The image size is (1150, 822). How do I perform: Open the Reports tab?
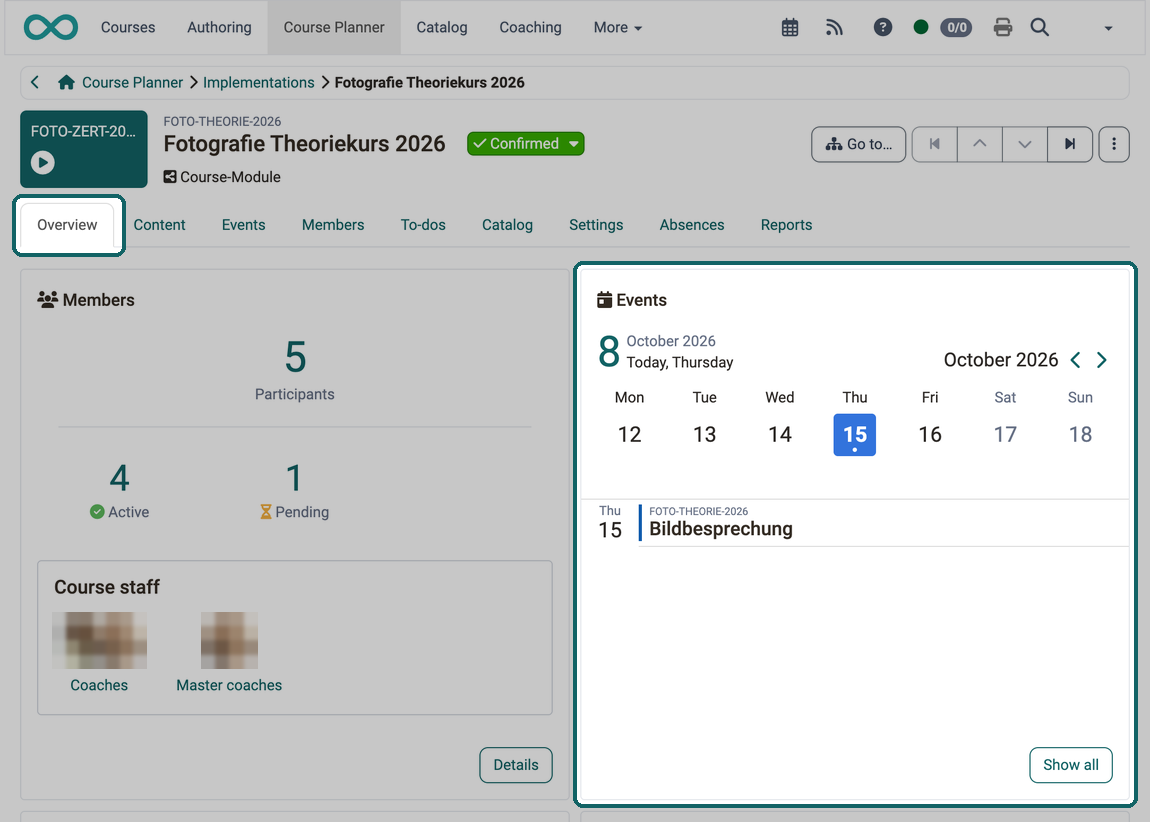pos(786,225)
